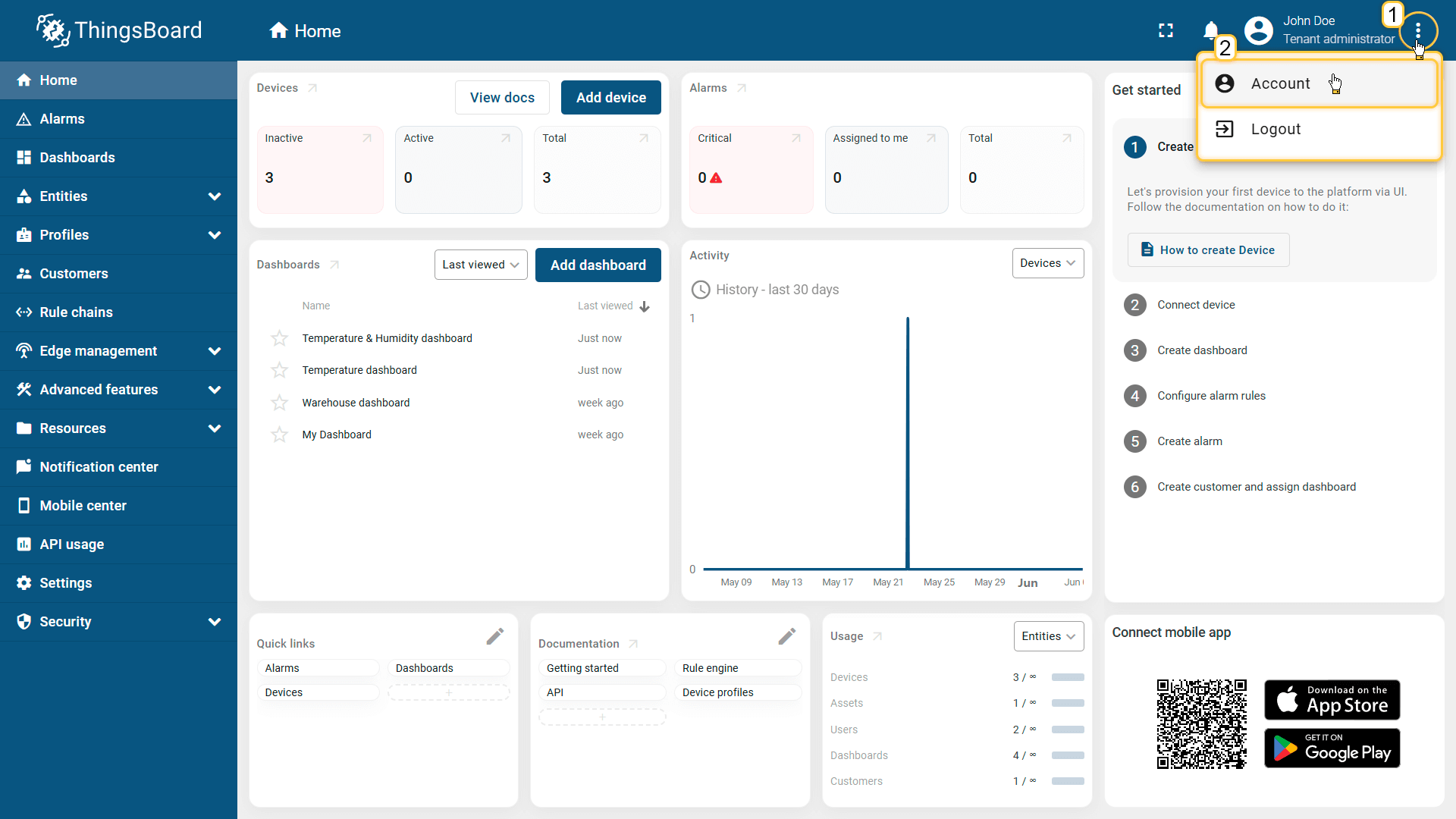Click ThingsBoard logo icon
Image resolution: width=1456 pixels, height=819 pixels.
[x=53, y=30]
